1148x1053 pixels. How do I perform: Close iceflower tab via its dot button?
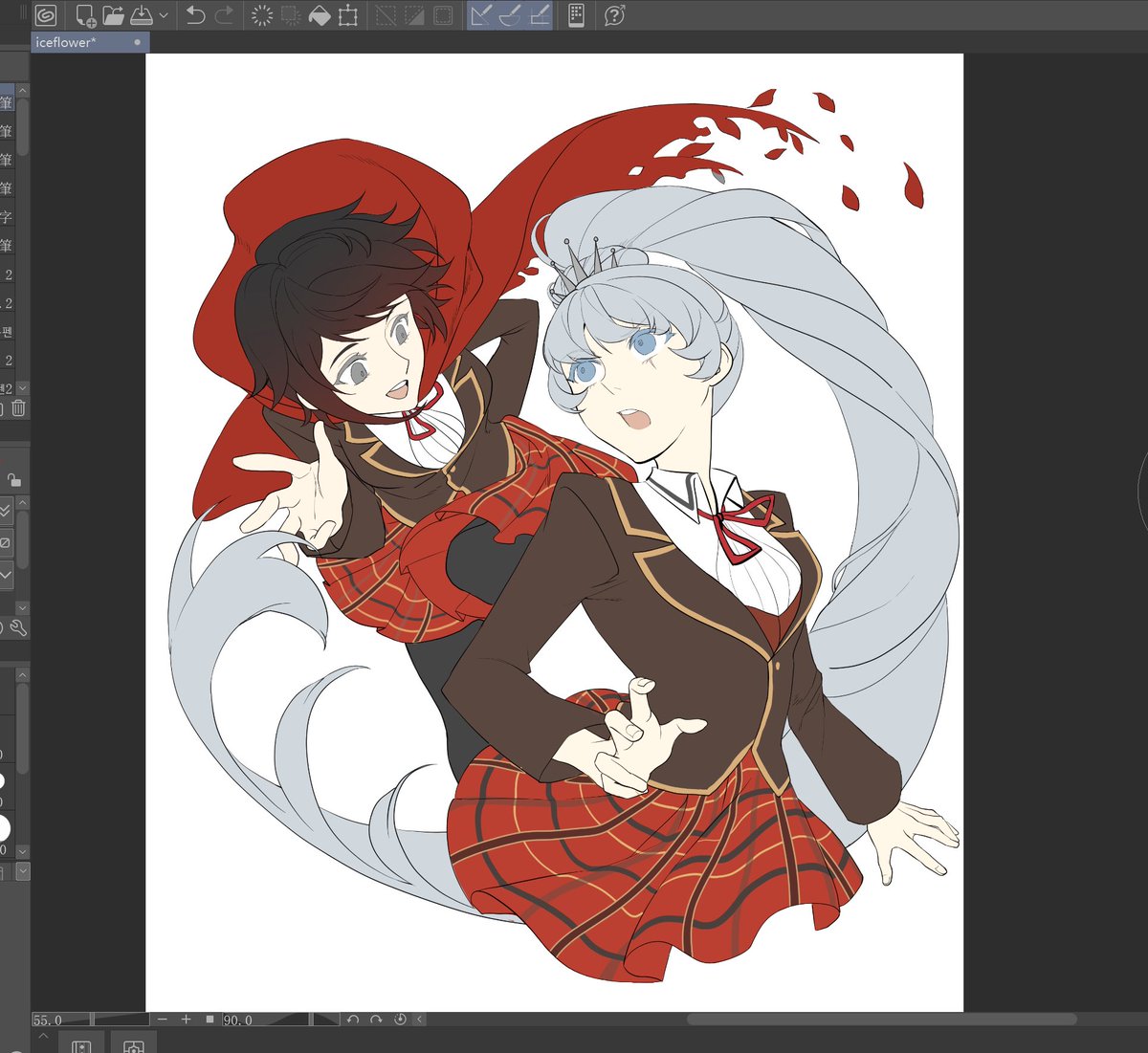tap(138, 42)
